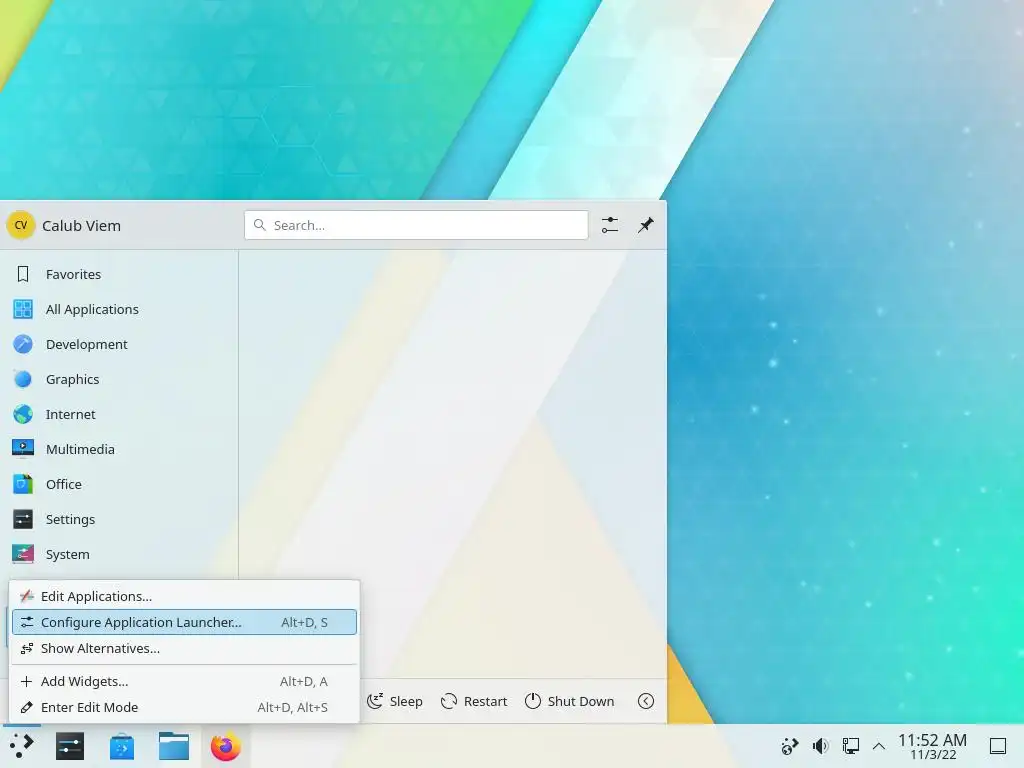
Task: Open Dolphin file manager from taskbar
Action: coord(174,746)
